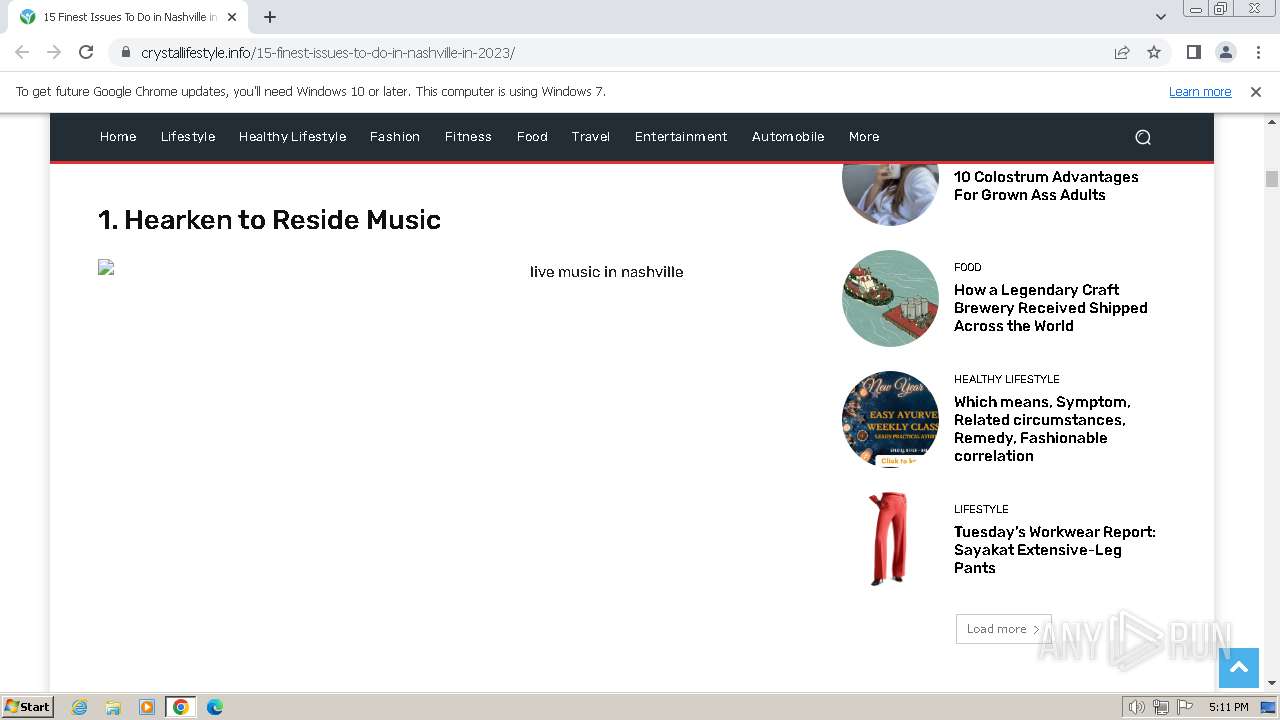Open the media player taskbar icon
The width and height of the screenshot is (1280, 720).
147,707
